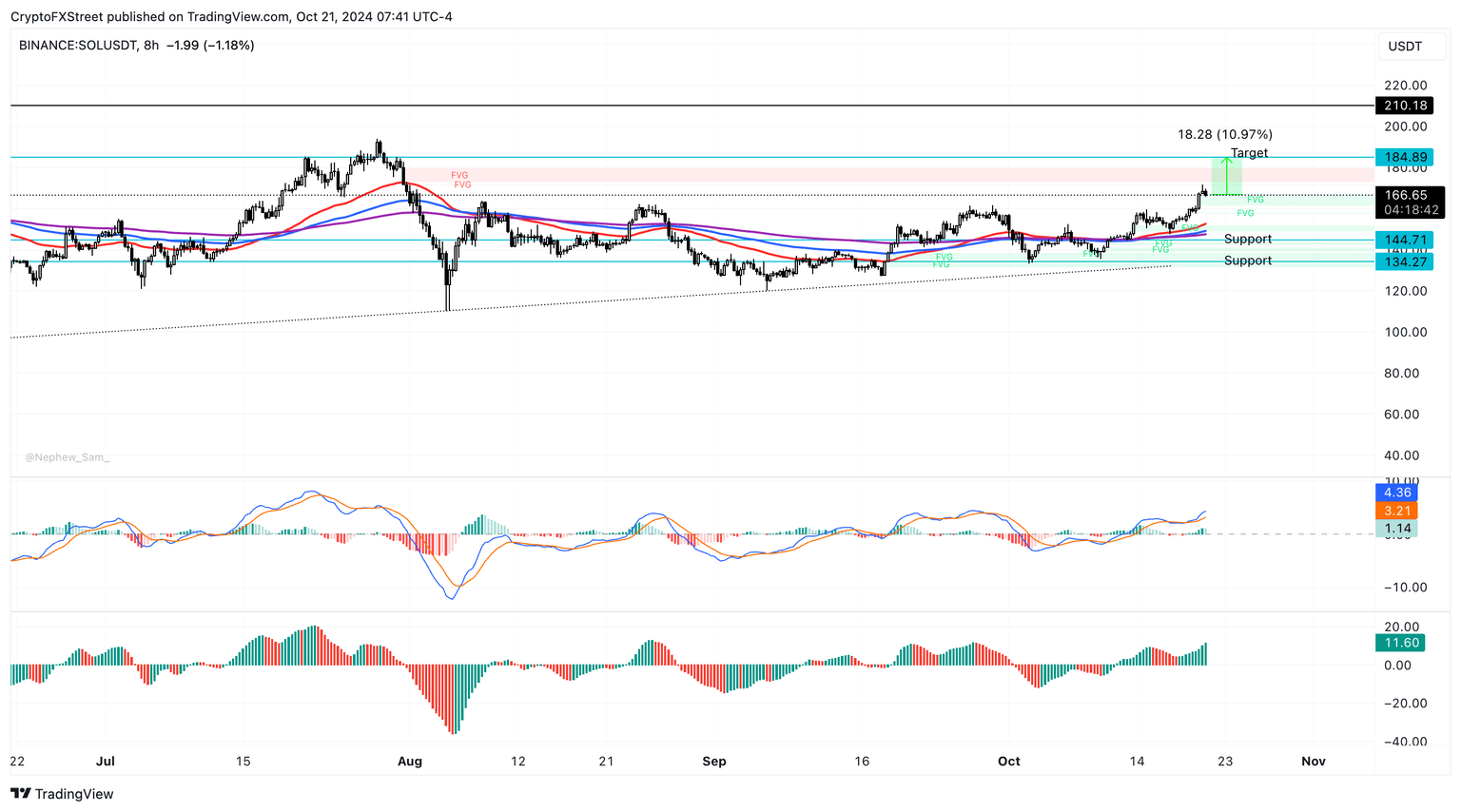Open the BINANCE:SOLUSDT symbol selector

coord(77,45)
